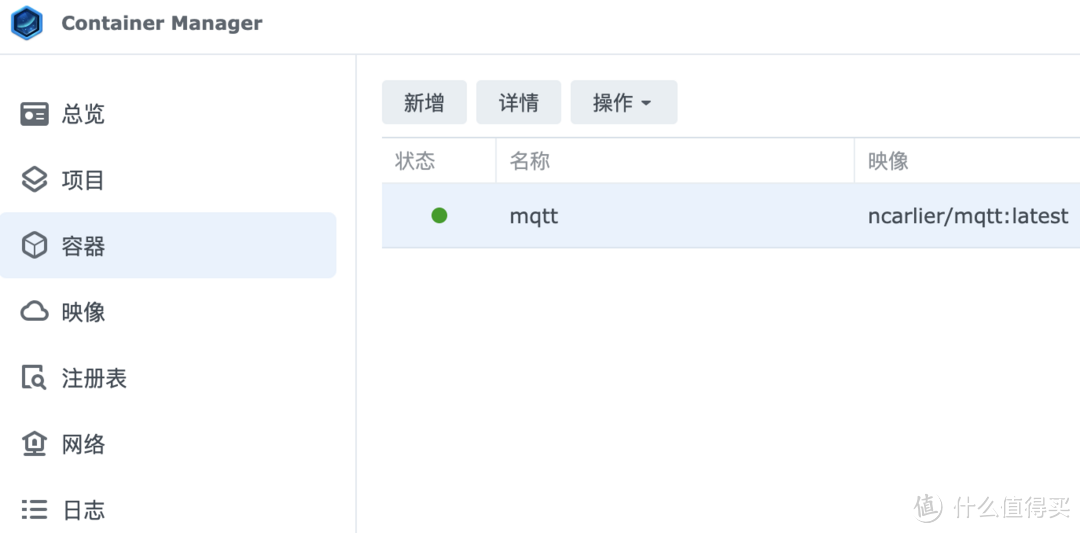
Task: Click the 映像 cloud icon
Action: tap(35, 312)
